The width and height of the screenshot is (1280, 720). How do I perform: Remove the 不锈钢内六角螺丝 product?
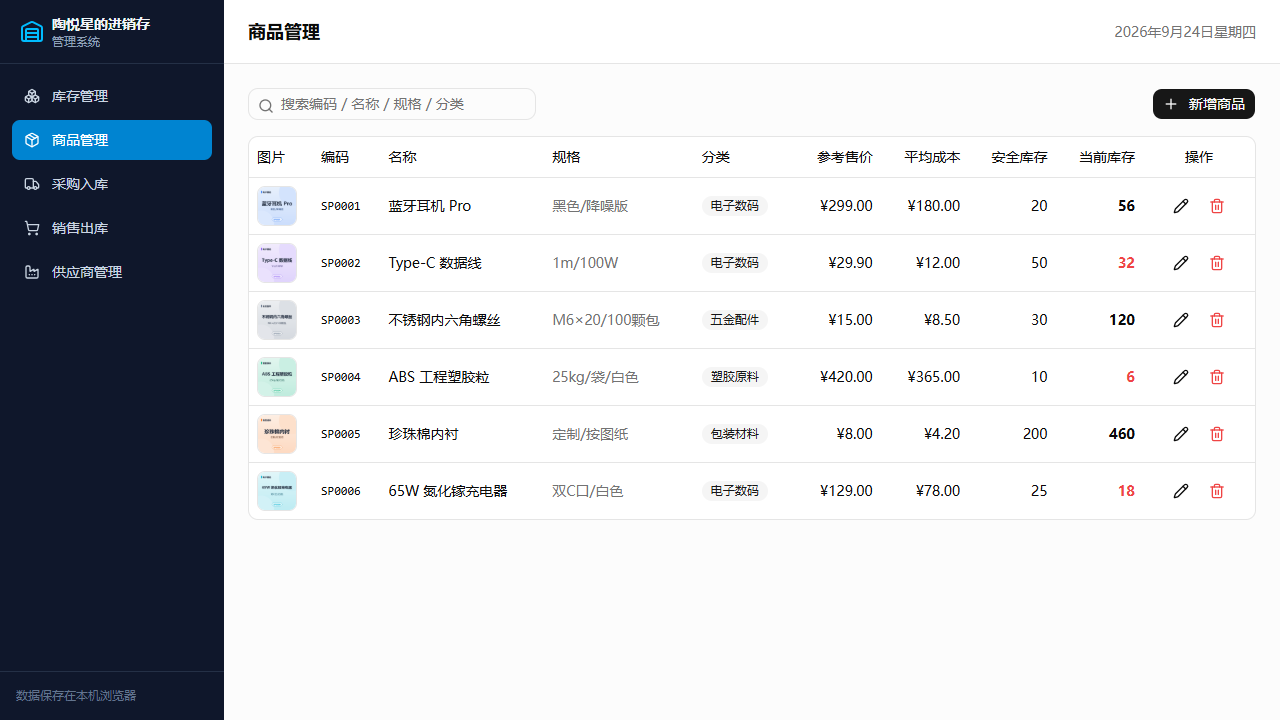coord(1217,320)
